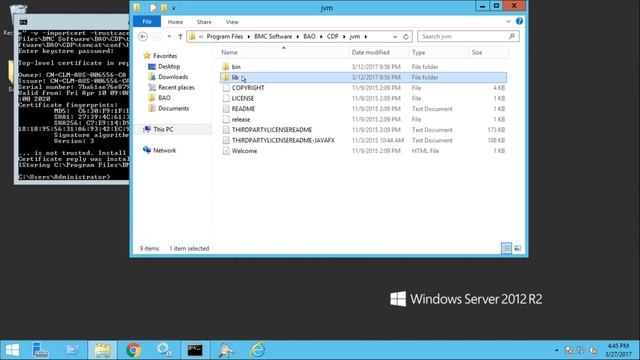The width and height of the screenshot is (640, 360).
Task: Open Server Manager from taskbar
Action: coord(40,350)
